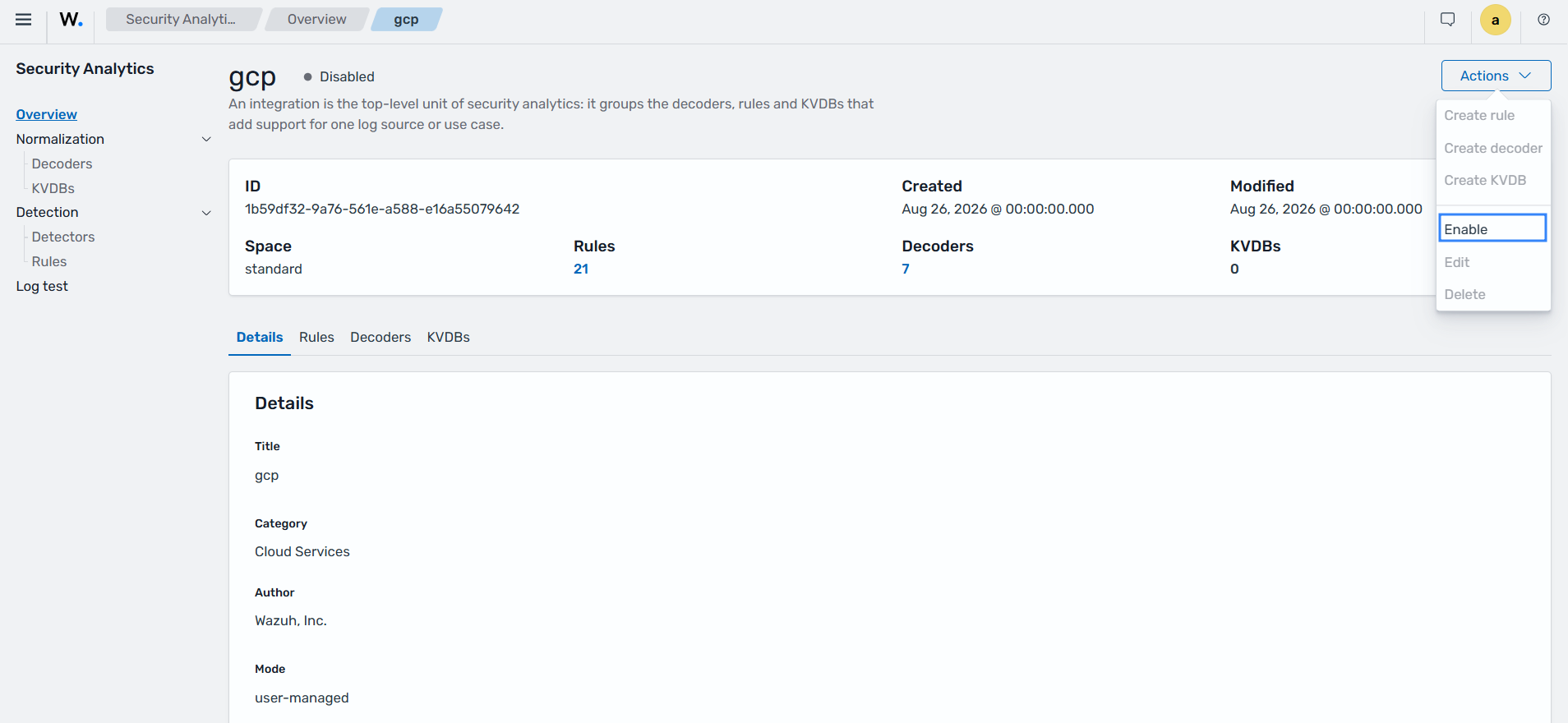The height and width of the screenshot is (723, 1568).
Task: Click the Decoders count link 7
Action: [906, 269]
